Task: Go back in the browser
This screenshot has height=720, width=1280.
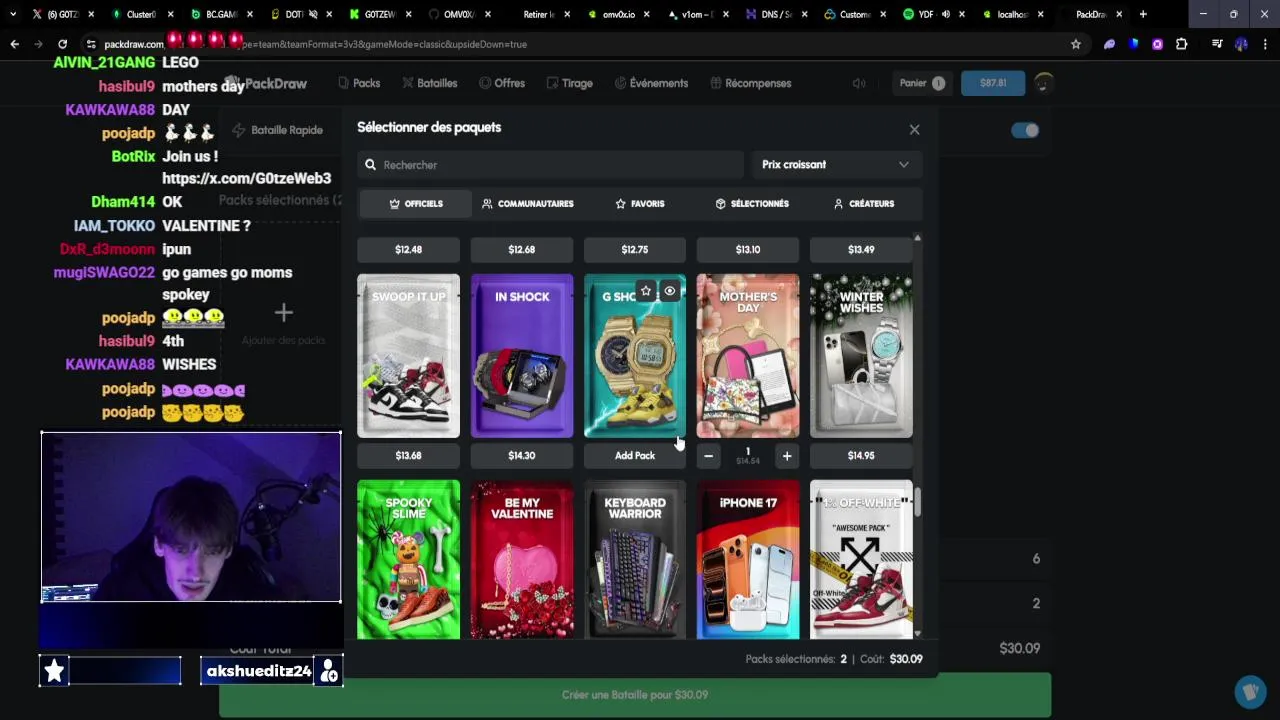Action: pyautogui.click(x=14, y=44)
